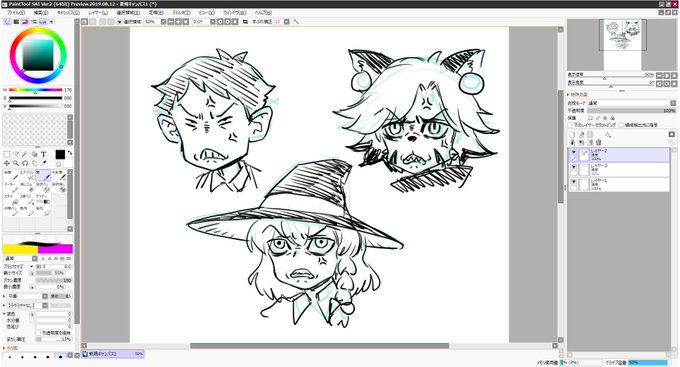Select the レイヤー1 layer row
Image resolution: width=680 pixels, height=367 pixels.
tap(619, 184)
